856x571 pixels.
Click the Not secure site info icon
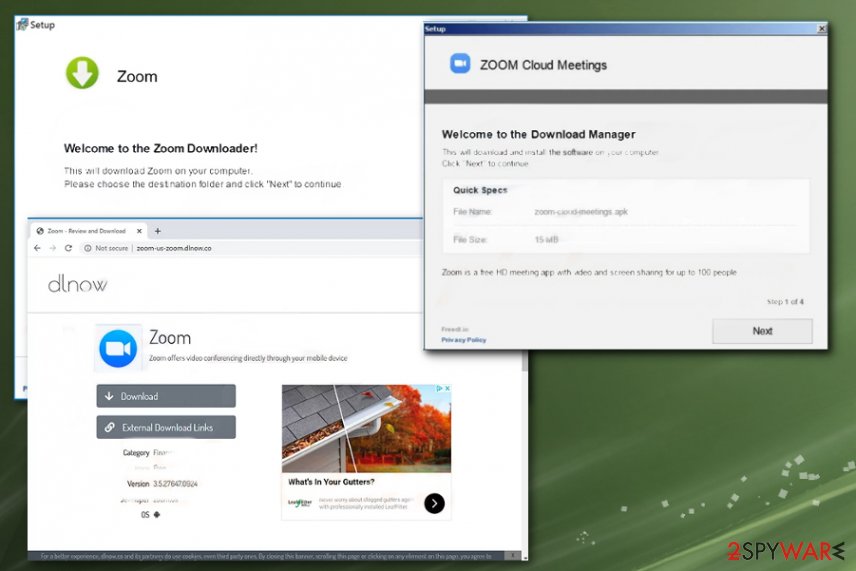[x=87, y=248]
